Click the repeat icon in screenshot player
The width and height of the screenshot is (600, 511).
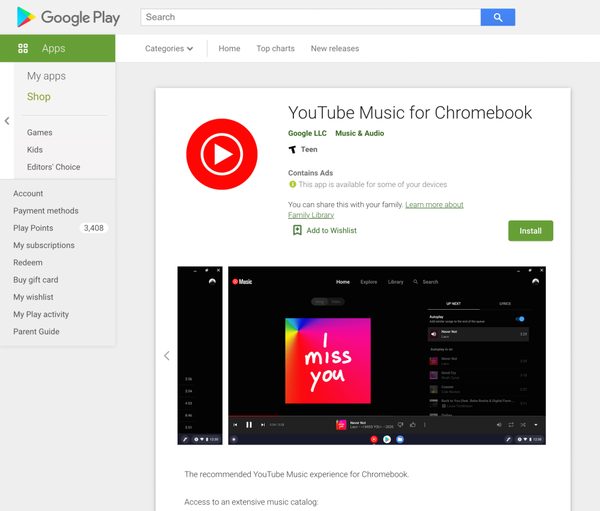pyautogui.click(x=511, y=425)
